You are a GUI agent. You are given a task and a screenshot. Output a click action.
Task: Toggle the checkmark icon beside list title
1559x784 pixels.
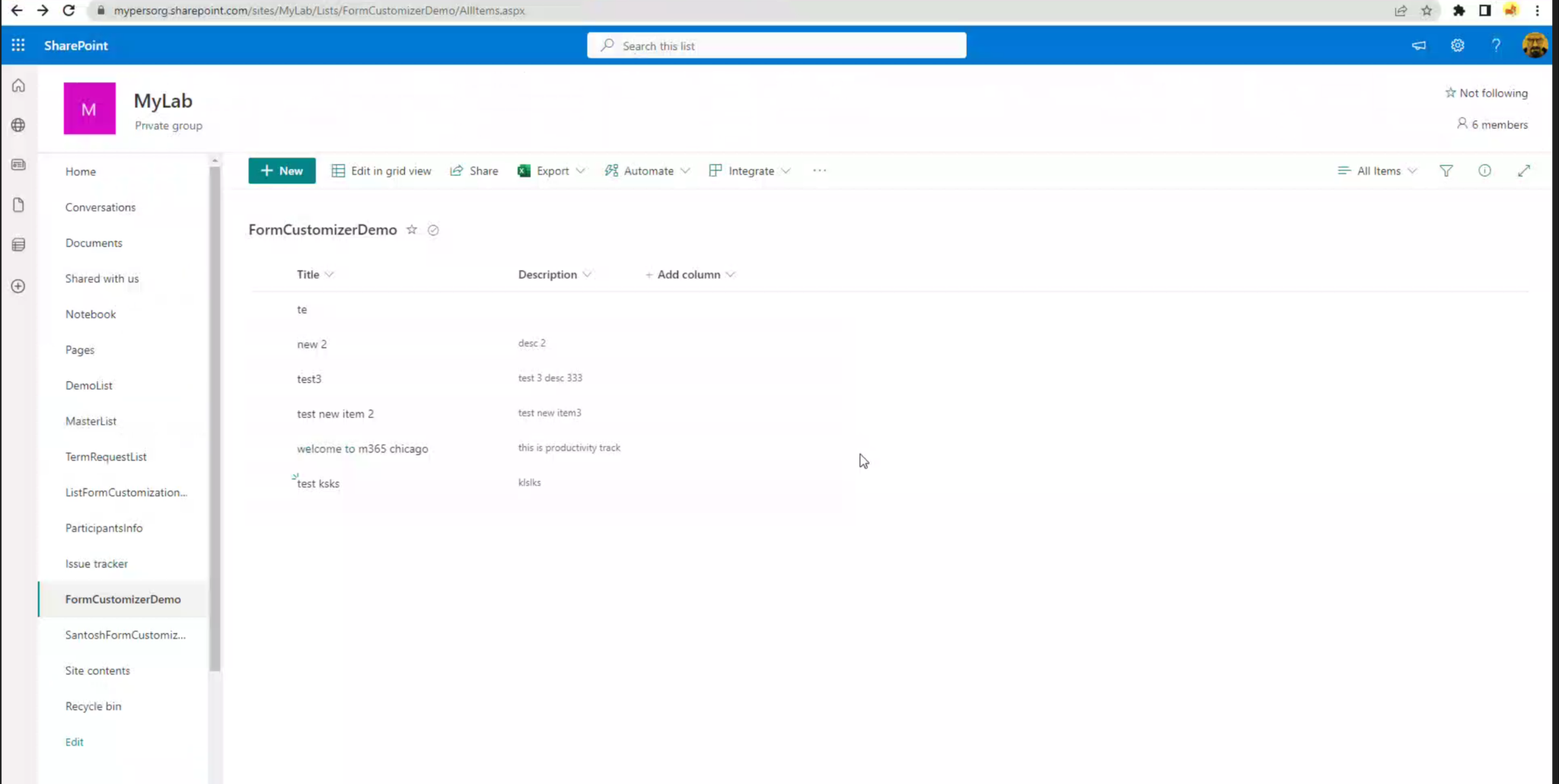point(432,229)
